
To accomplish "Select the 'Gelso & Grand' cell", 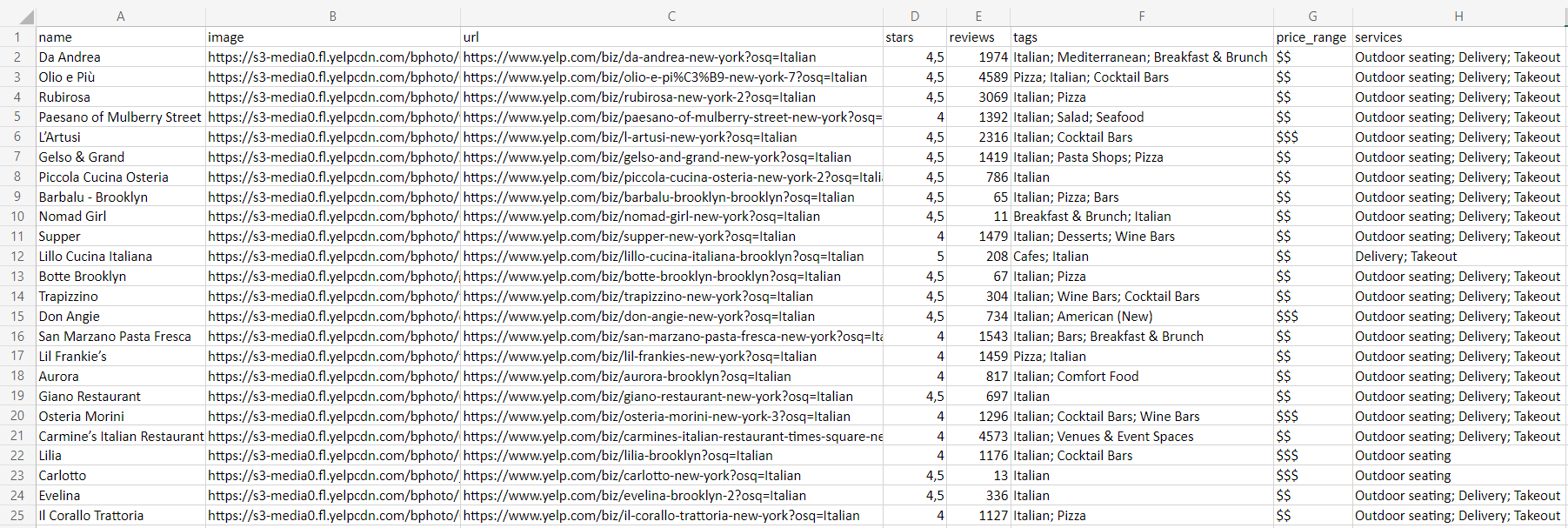I will pyautogui.click(x=120, y=157).
